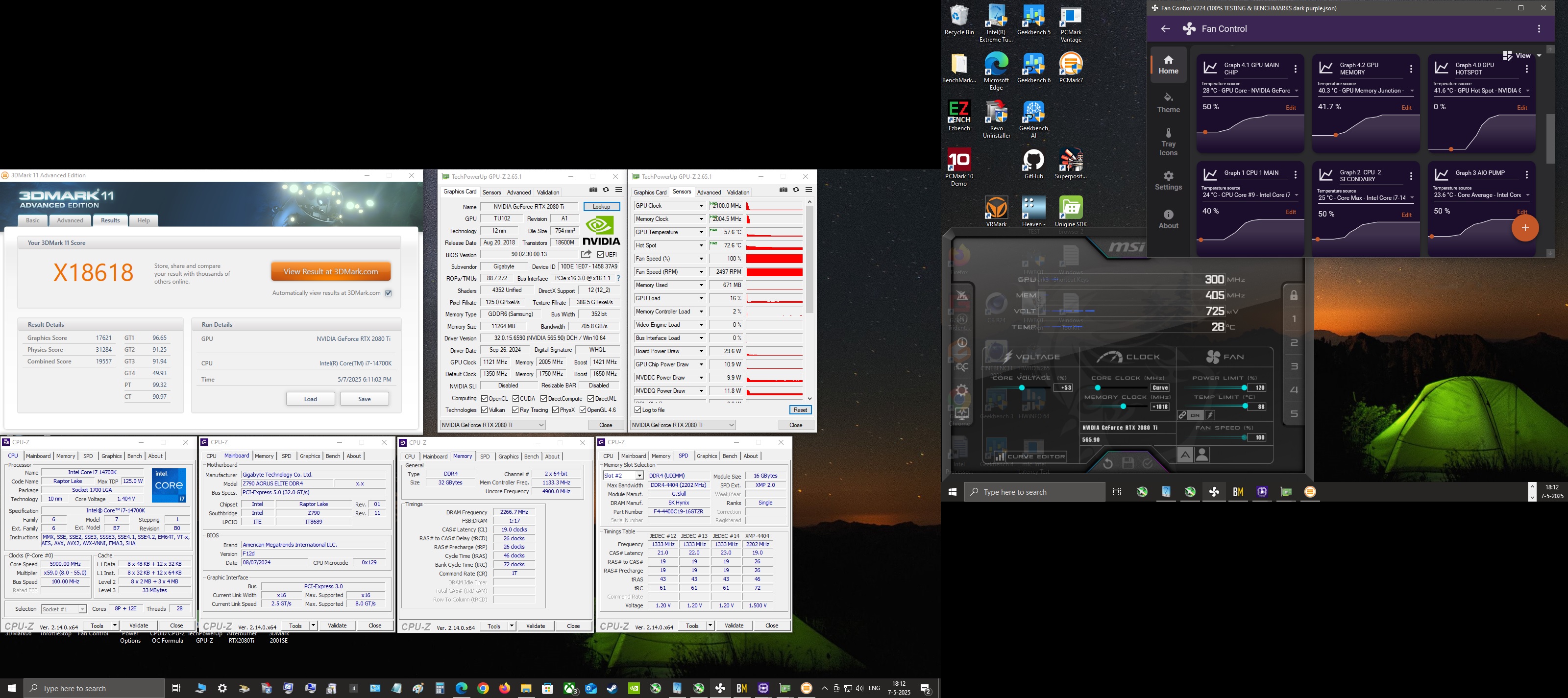Image resolution: width=1568 pixels, height=698 pixels.
Task: Take screenshot in GPU-Z Graphics Card window
Action: click(x=593, y=190)
